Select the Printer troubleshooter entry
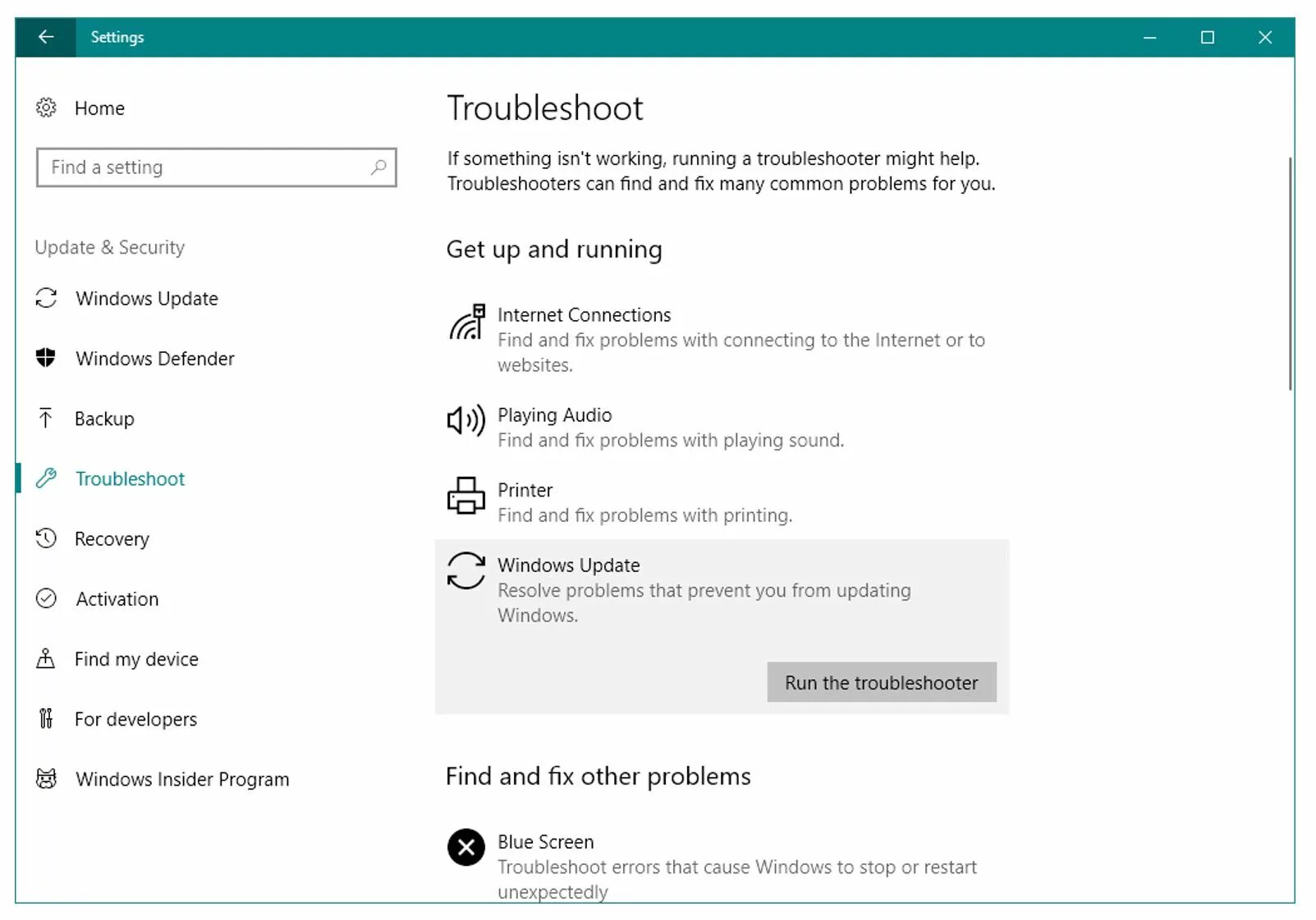The height and width of the screenshot is (920, 1316). click(722, 502)
